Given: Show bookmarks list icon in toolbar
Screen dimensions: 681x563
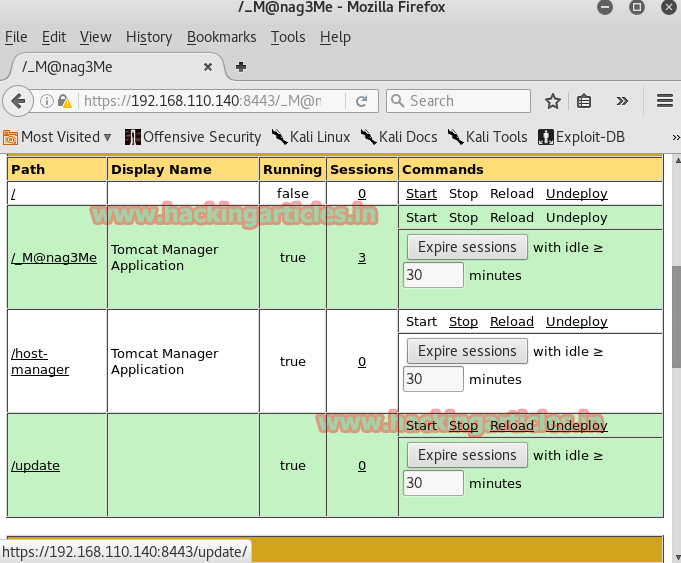Looking at the screenshot, I should (x=583, y=101).
